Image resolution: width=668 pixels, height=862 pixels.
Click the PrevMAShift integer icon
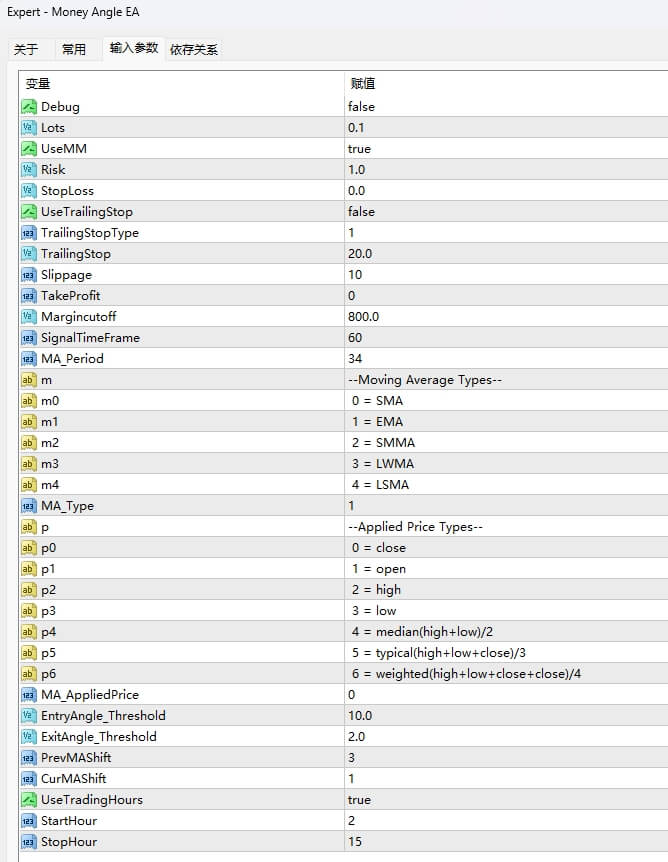[29, 758]
